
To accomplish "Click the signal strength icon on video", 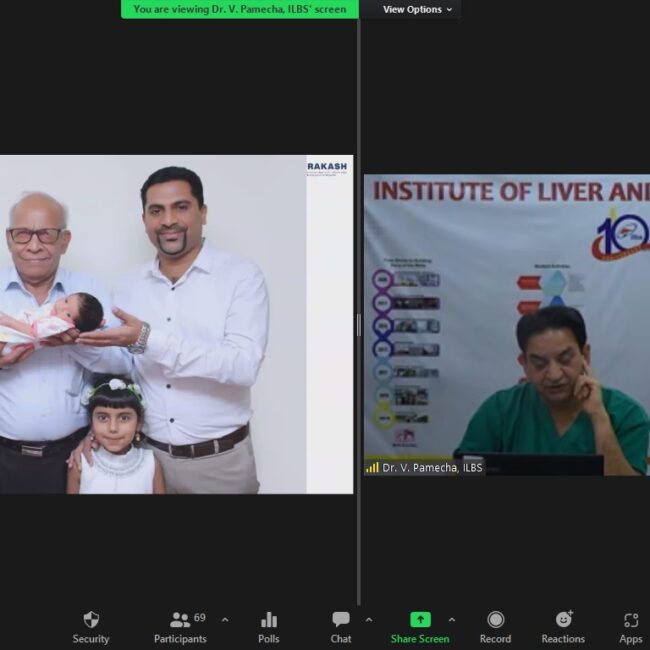I will pyautogui.click(x=372, y=467).
